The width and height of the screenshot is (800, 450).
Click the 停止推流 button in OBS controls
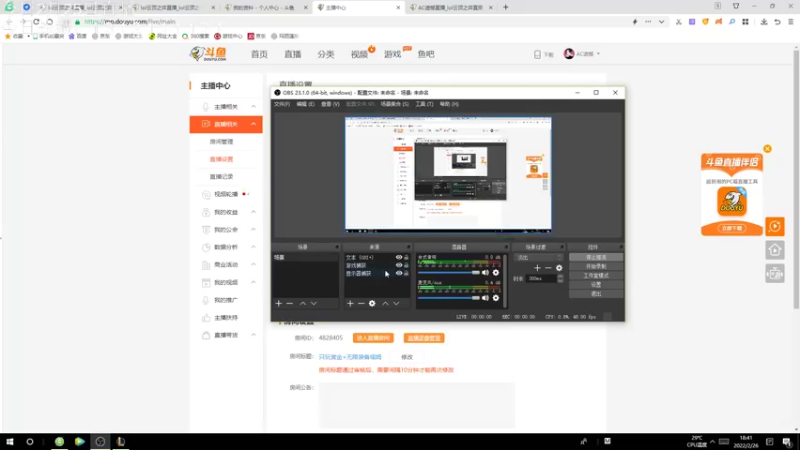tap(596, 258)
